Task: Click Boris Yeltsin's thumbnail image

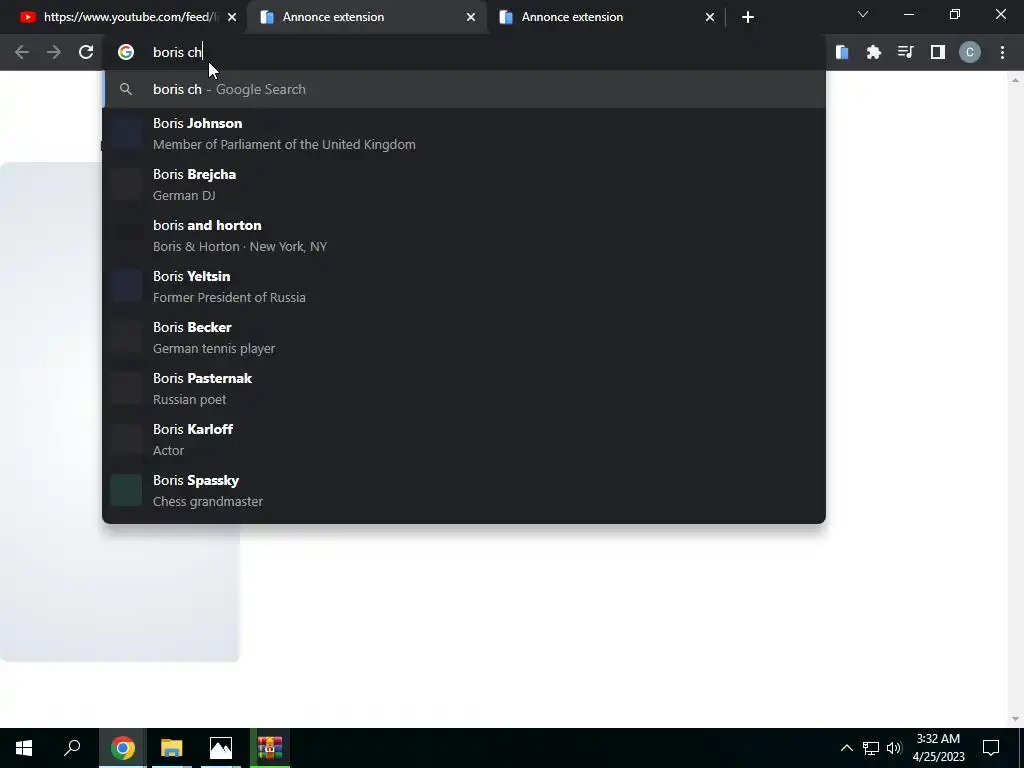Action: pyautogui.click(x=126, y=287)
